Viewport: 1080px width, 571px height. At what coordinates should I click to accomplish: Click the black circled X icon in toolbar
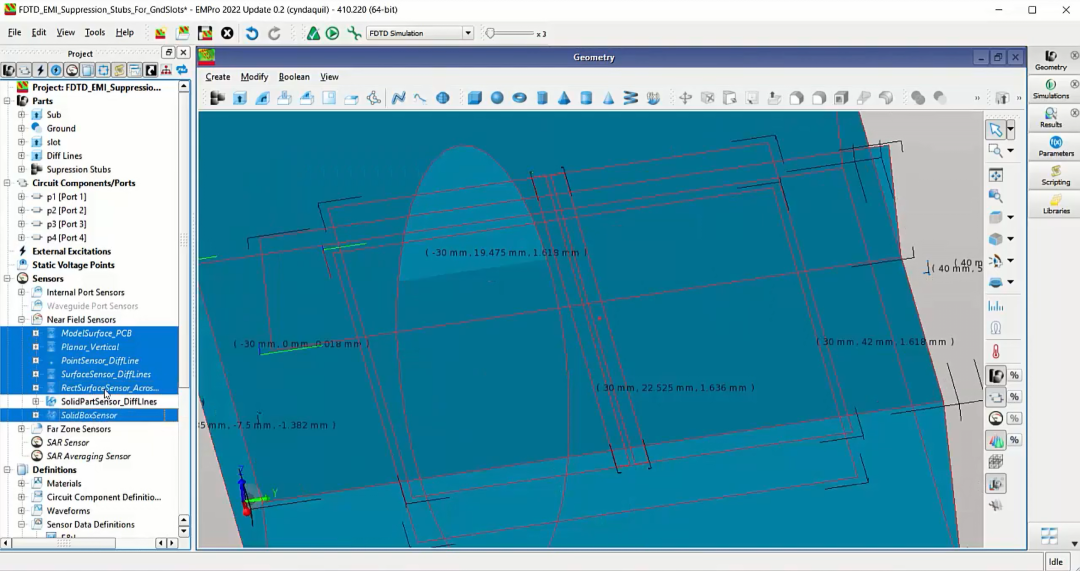tap(227, 33)
